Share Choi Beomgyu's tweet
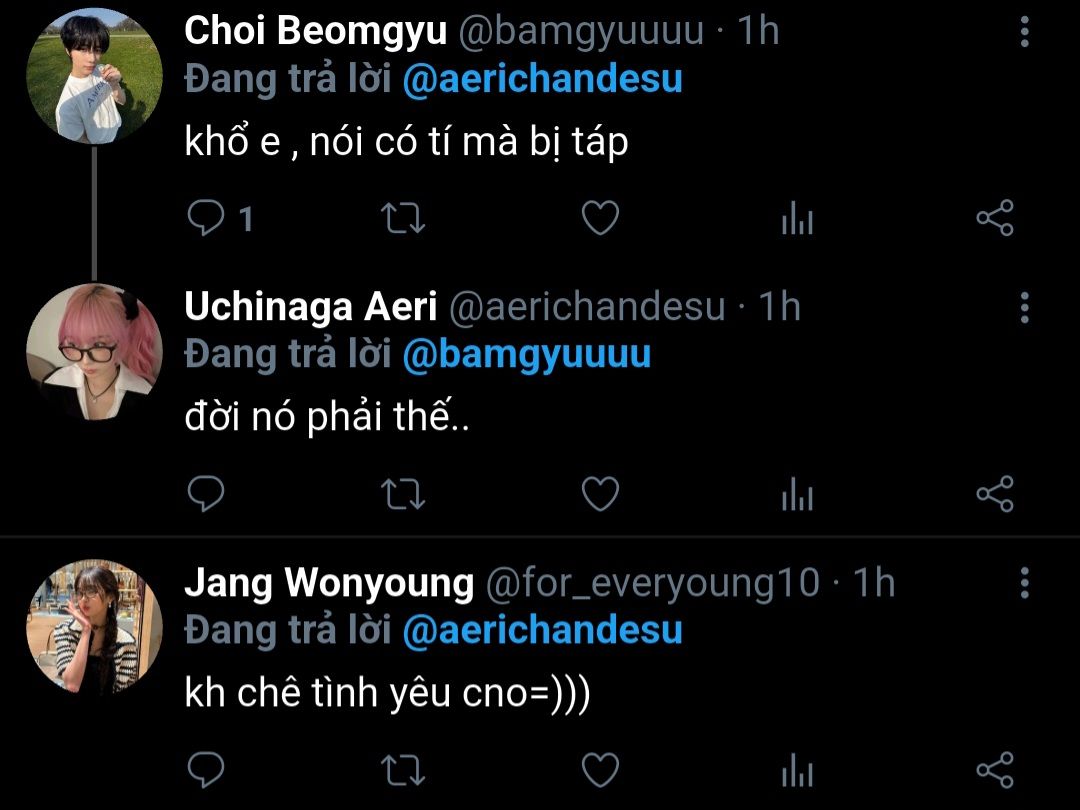 click(x=994, y=218)
